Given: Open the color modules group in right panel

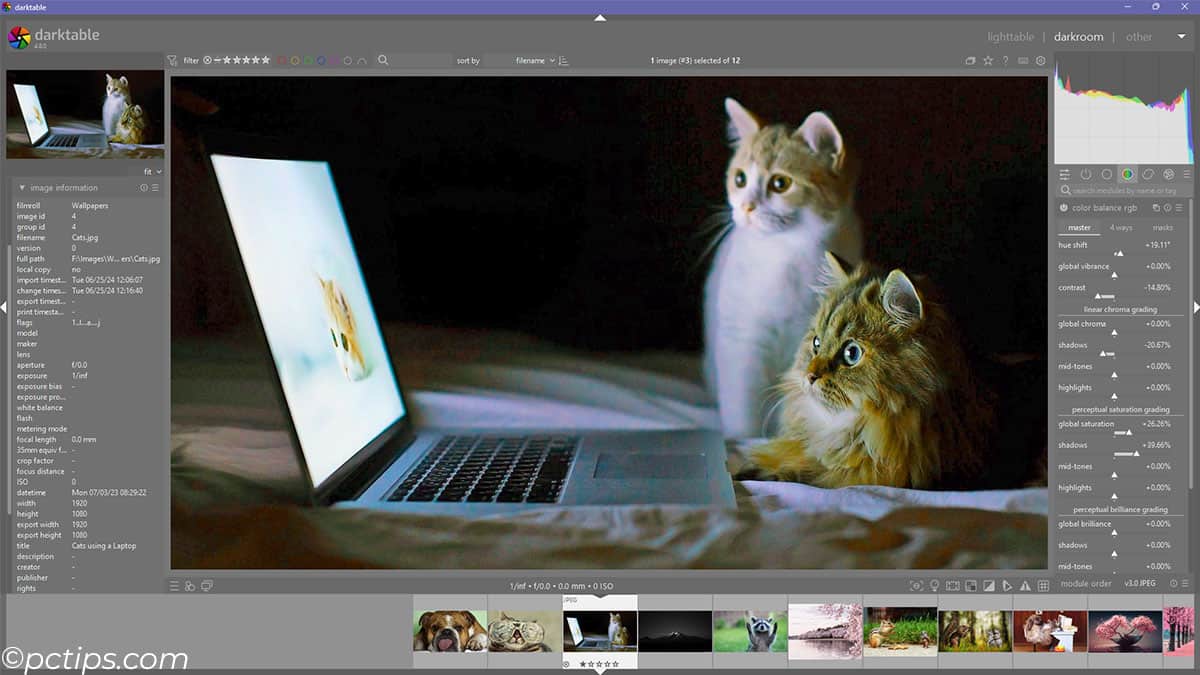Looking at the screenshot, I should 1128,174.
